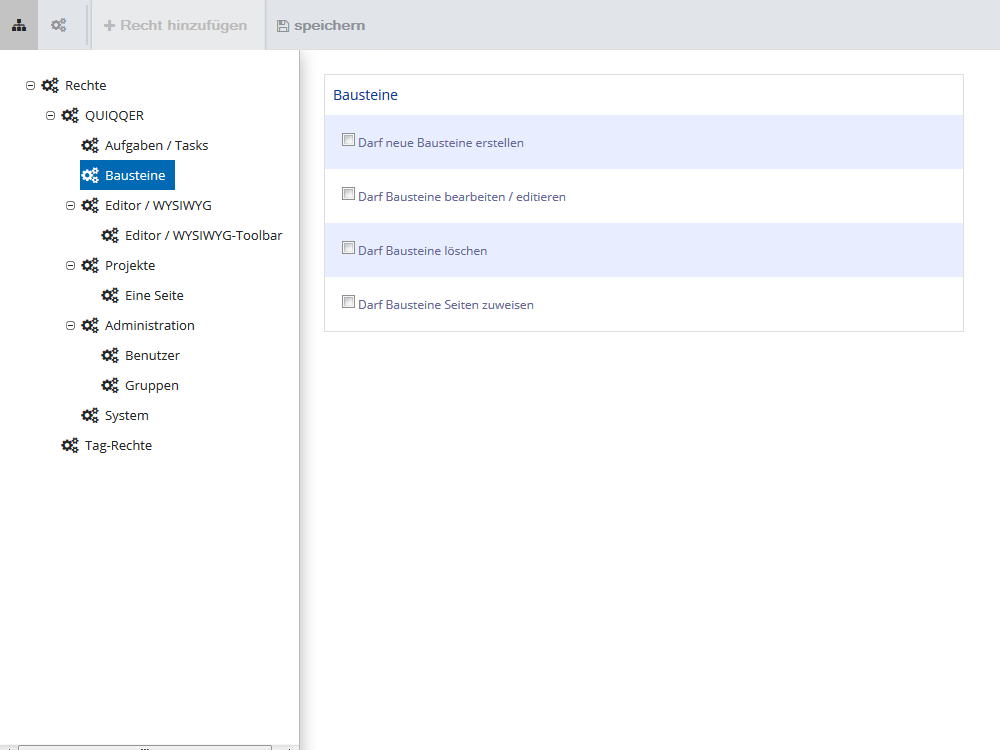
Task: Select the gear icon beside Tag-Rechte
Action: [x=70, y=445]
